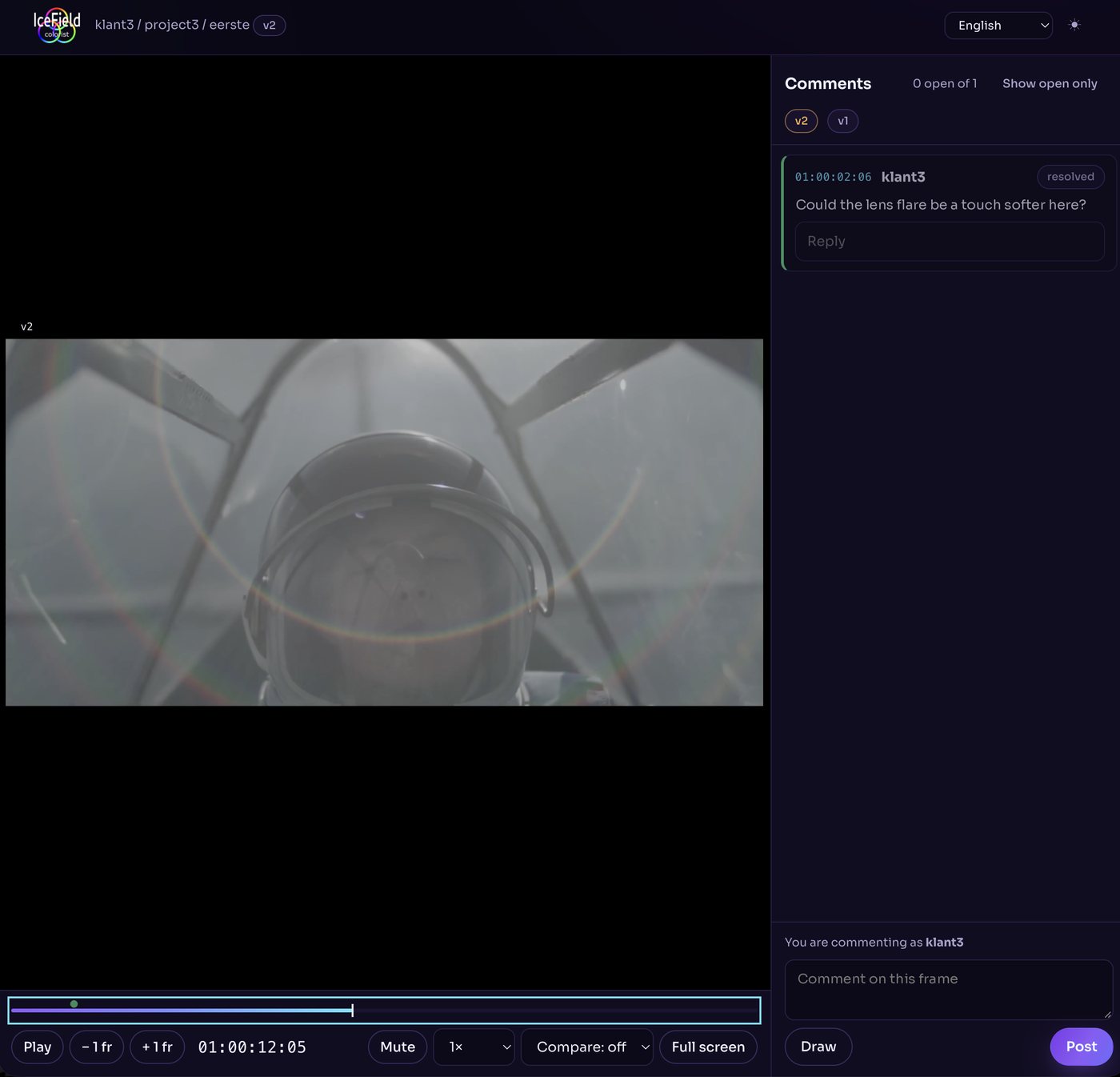Click the Comments panel heading
This screenshot has width=1120, height=1077.
coord(828,83)
